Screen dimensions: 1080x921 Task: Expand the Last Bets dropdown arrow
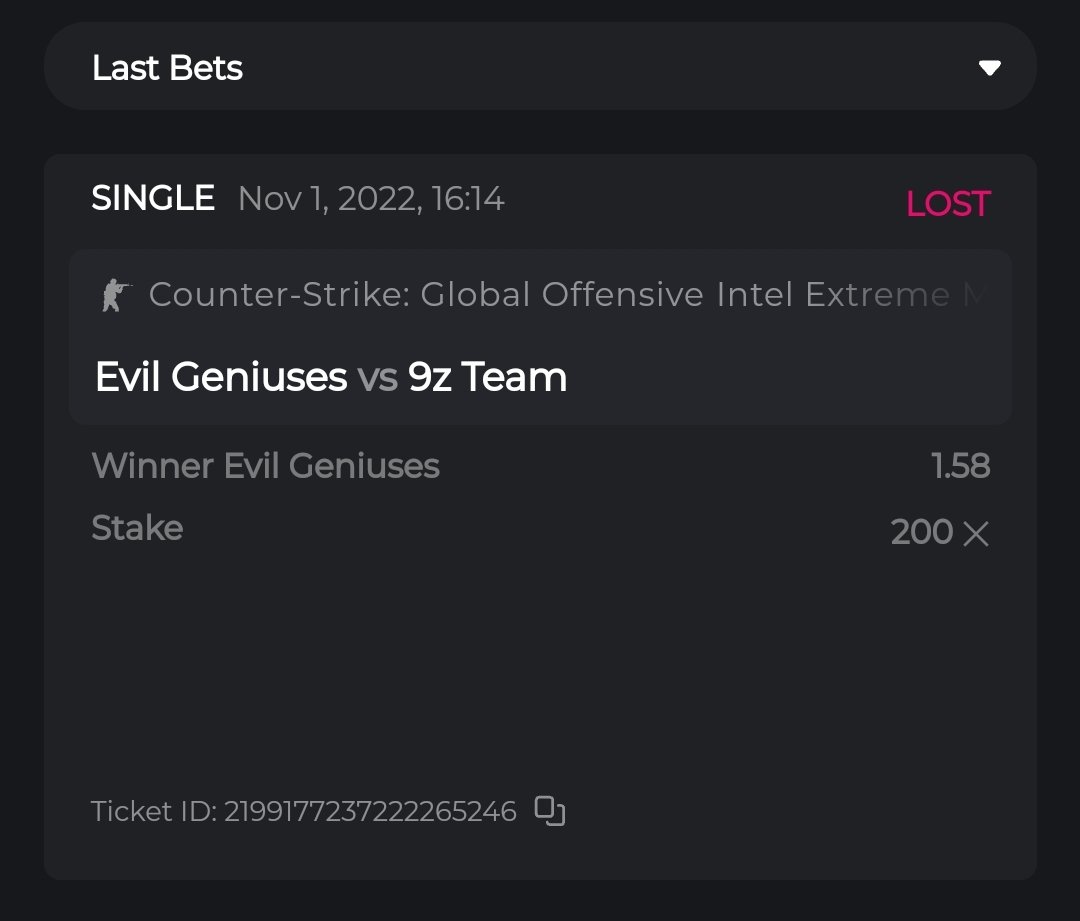989,68
